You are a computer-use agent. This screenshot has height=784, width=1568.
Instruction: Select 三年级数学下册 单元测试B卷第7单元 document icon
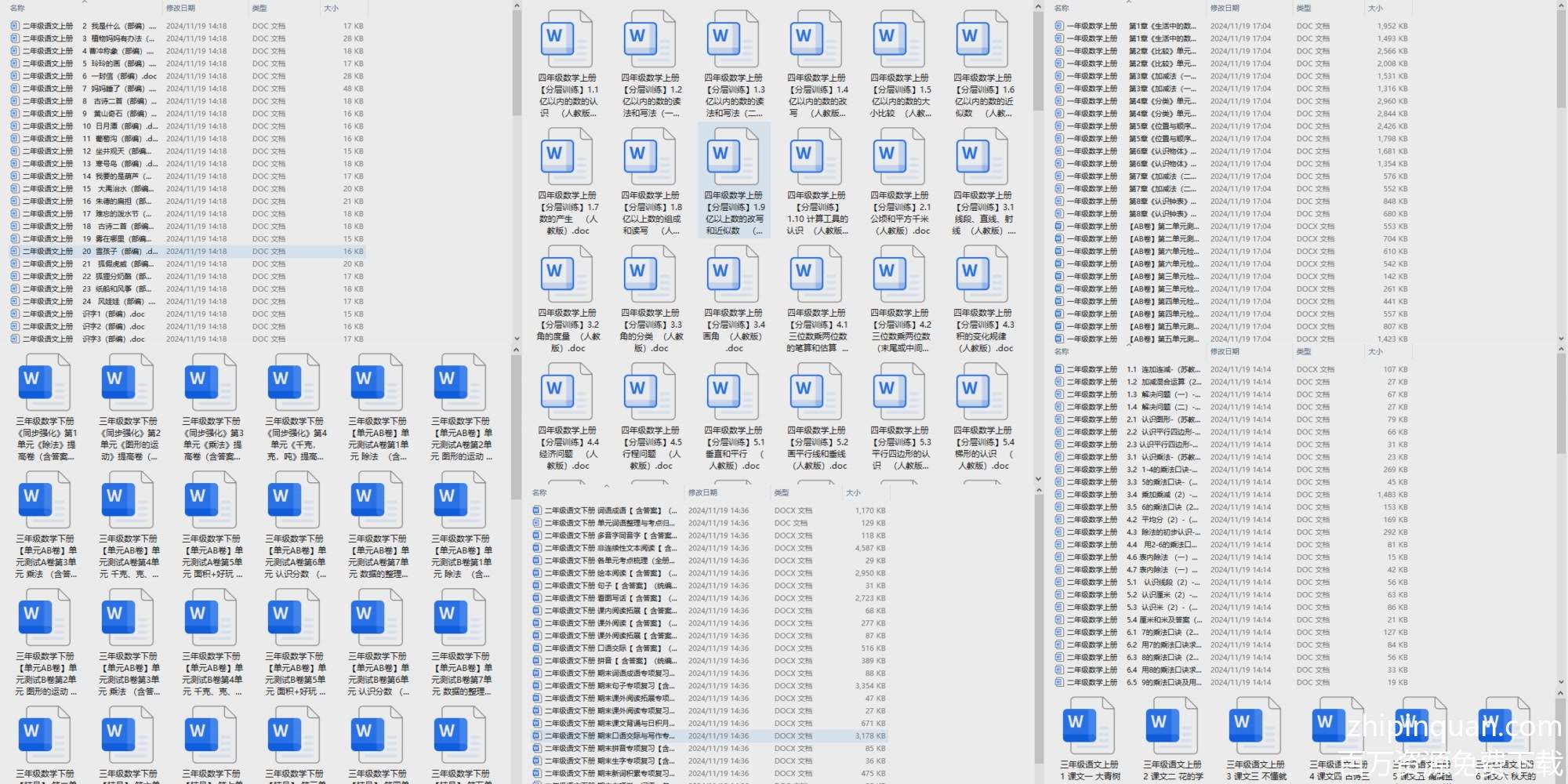point(459,618)
